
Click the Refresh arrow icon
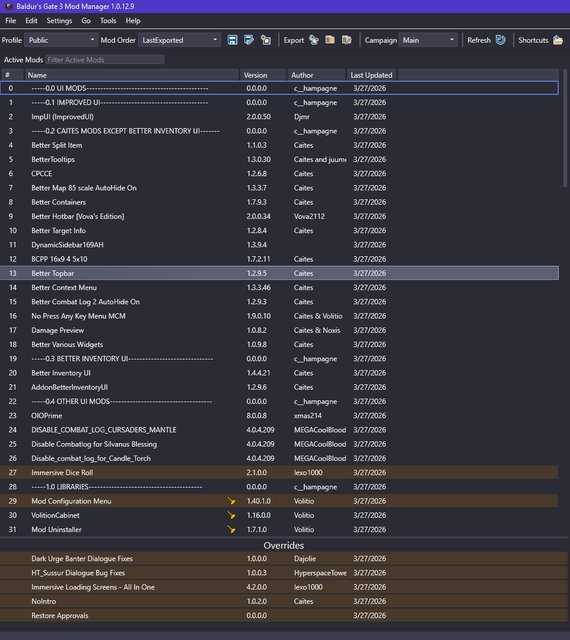(500, 40)
